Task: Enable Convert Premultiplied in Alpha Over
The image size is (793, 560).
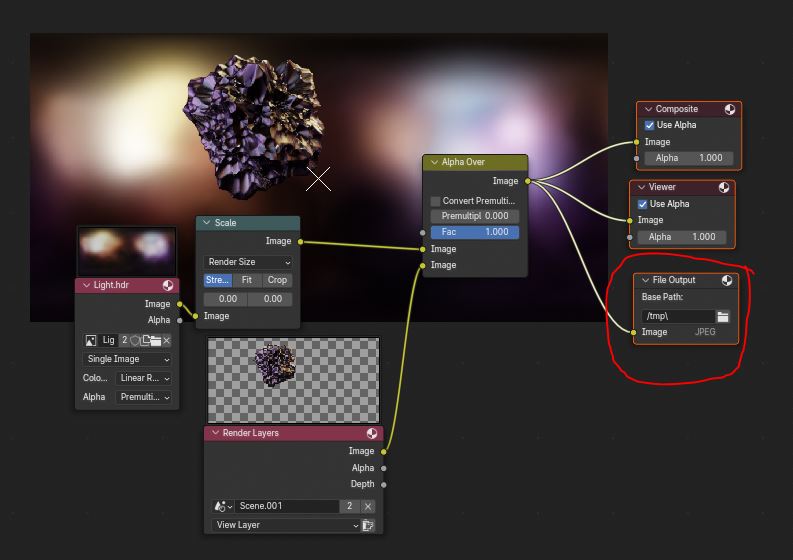Action: coord(436,201)
